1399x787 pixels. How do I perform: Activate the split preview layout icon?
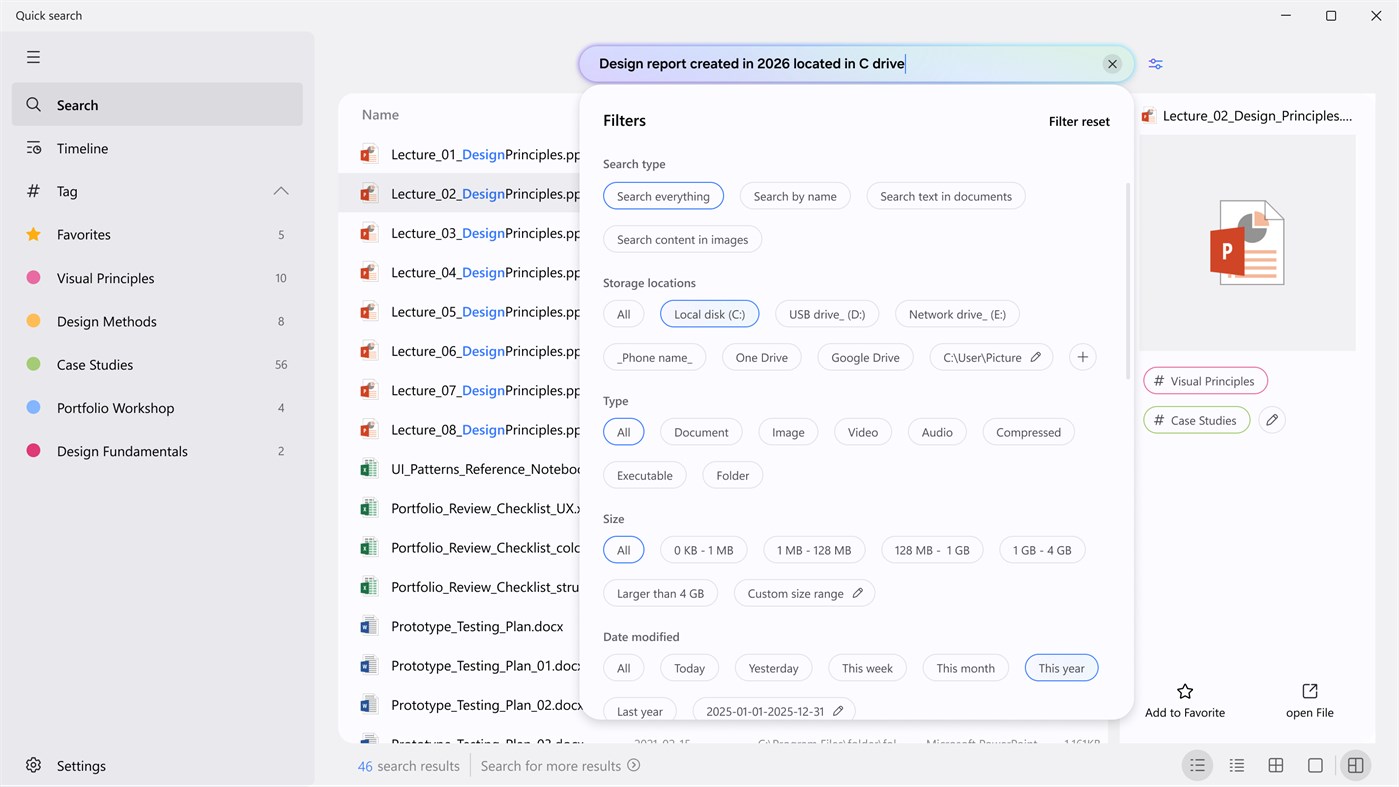[x=1355, y=765]
